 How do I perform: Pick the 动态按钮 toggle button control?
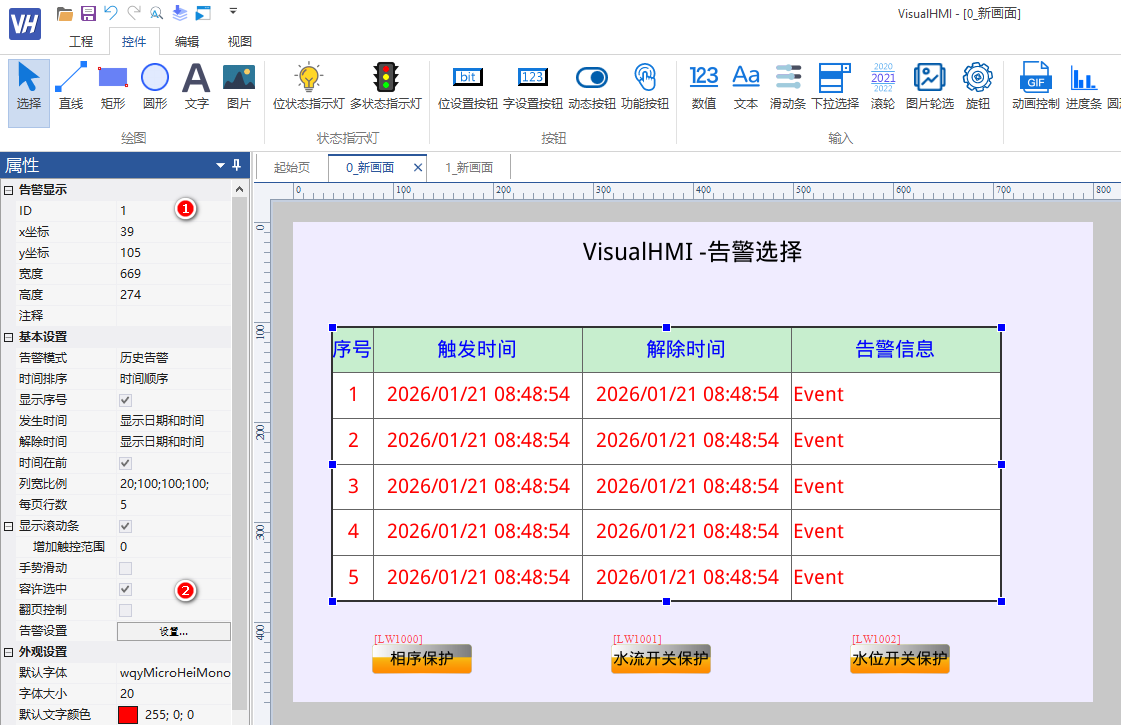point(592,86)
